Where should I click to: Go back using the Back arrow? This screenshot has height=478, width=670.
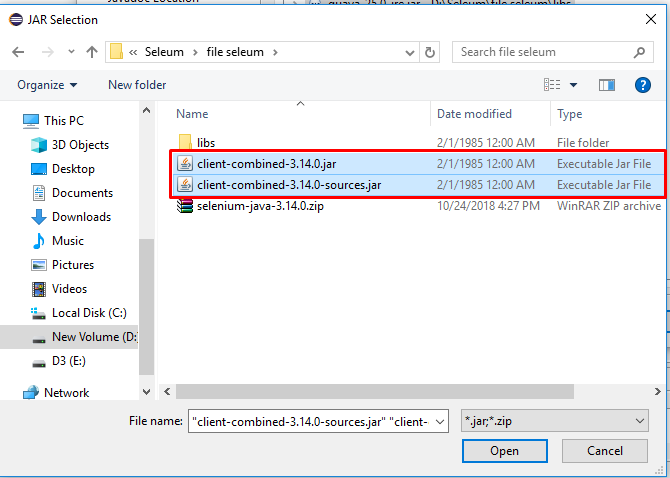pos(18,52)
